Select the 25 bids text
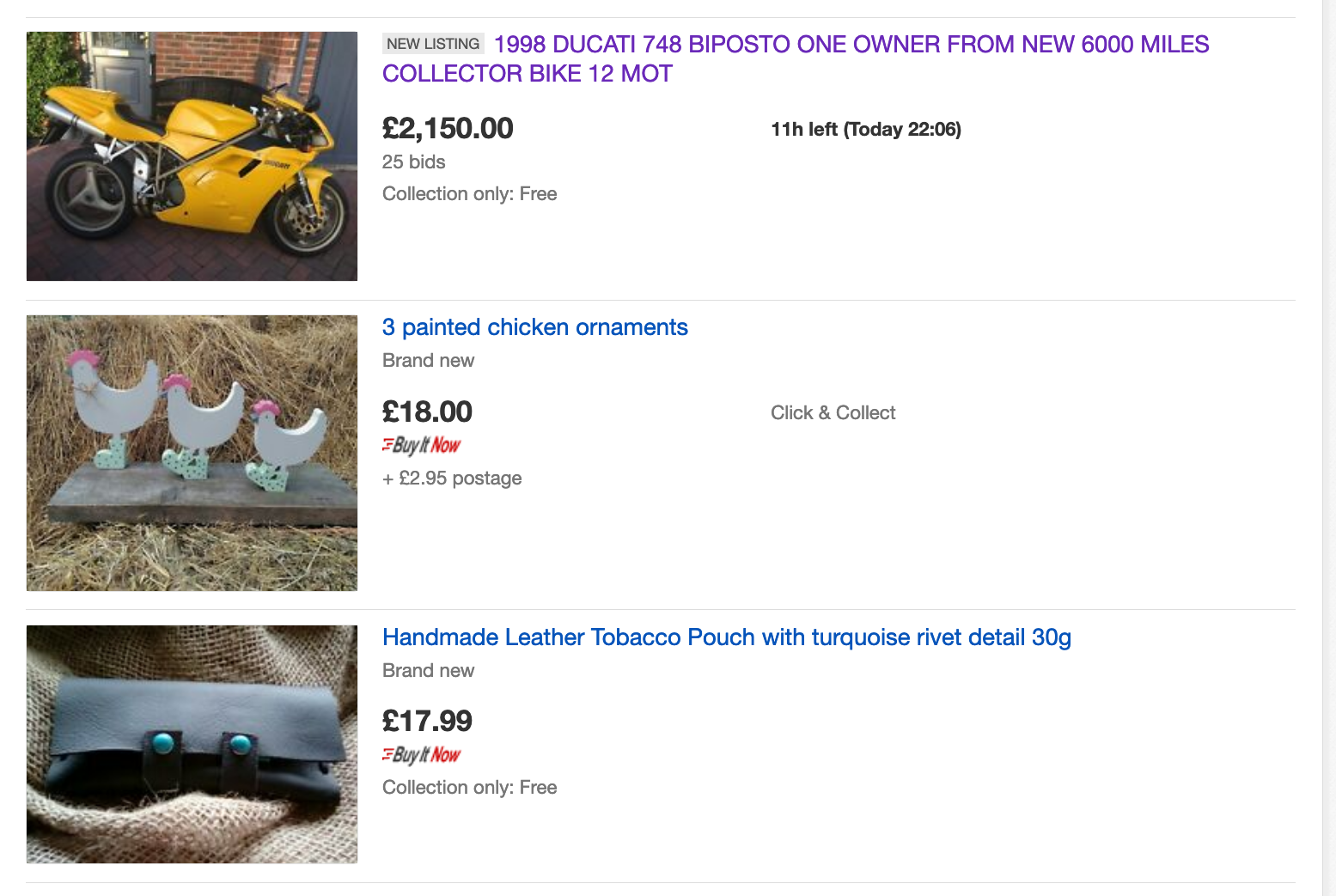 (x=413, y=162)
